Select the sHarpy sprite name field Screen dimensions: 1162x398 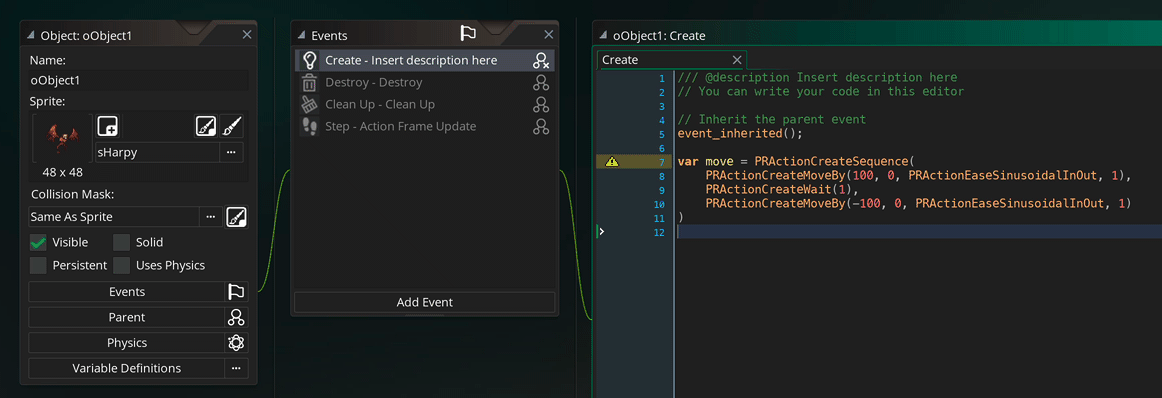click(157, 153)
